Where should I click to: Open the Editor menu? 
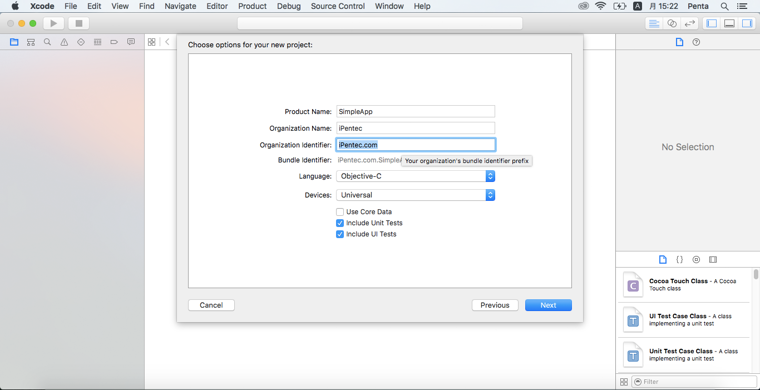point(217,6)
